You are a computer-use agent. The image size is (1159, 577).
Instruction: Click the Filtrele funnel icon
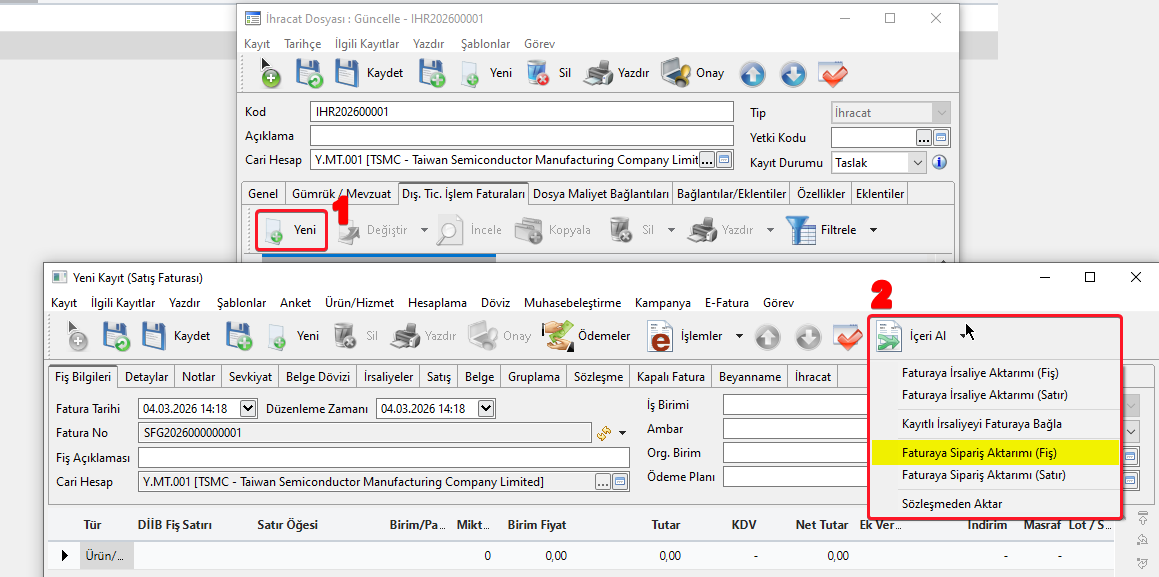[x=802, y=230]
